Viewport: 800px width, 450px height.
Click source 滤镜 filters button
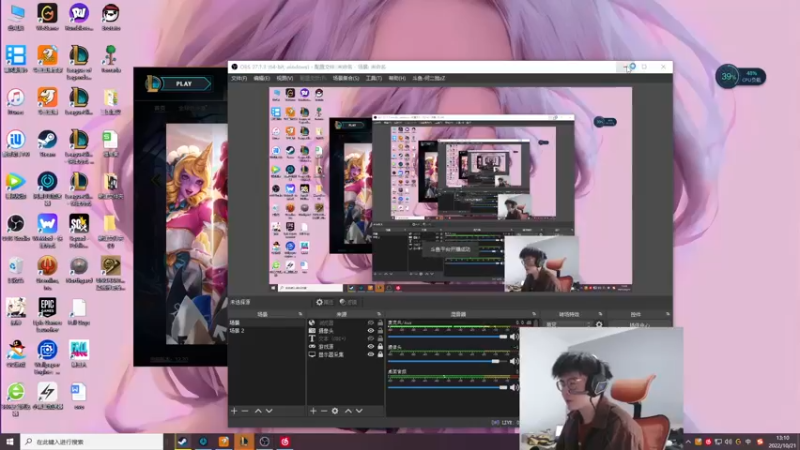pyautogui.click(x=348, y=302)
